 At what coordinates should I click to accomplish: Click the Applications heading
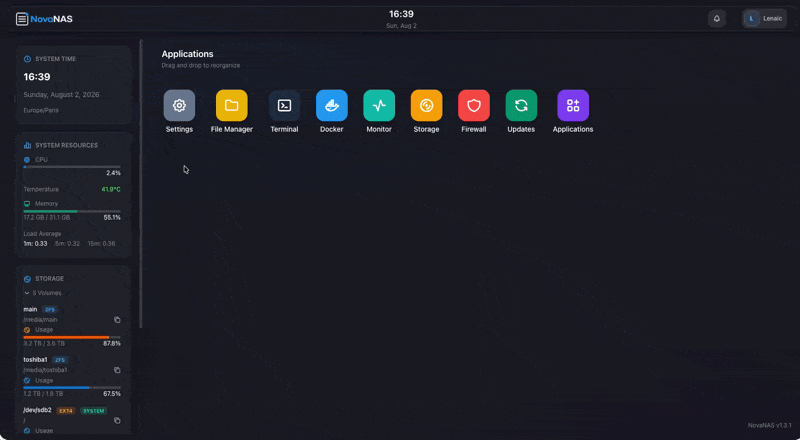tap(187, 54)
